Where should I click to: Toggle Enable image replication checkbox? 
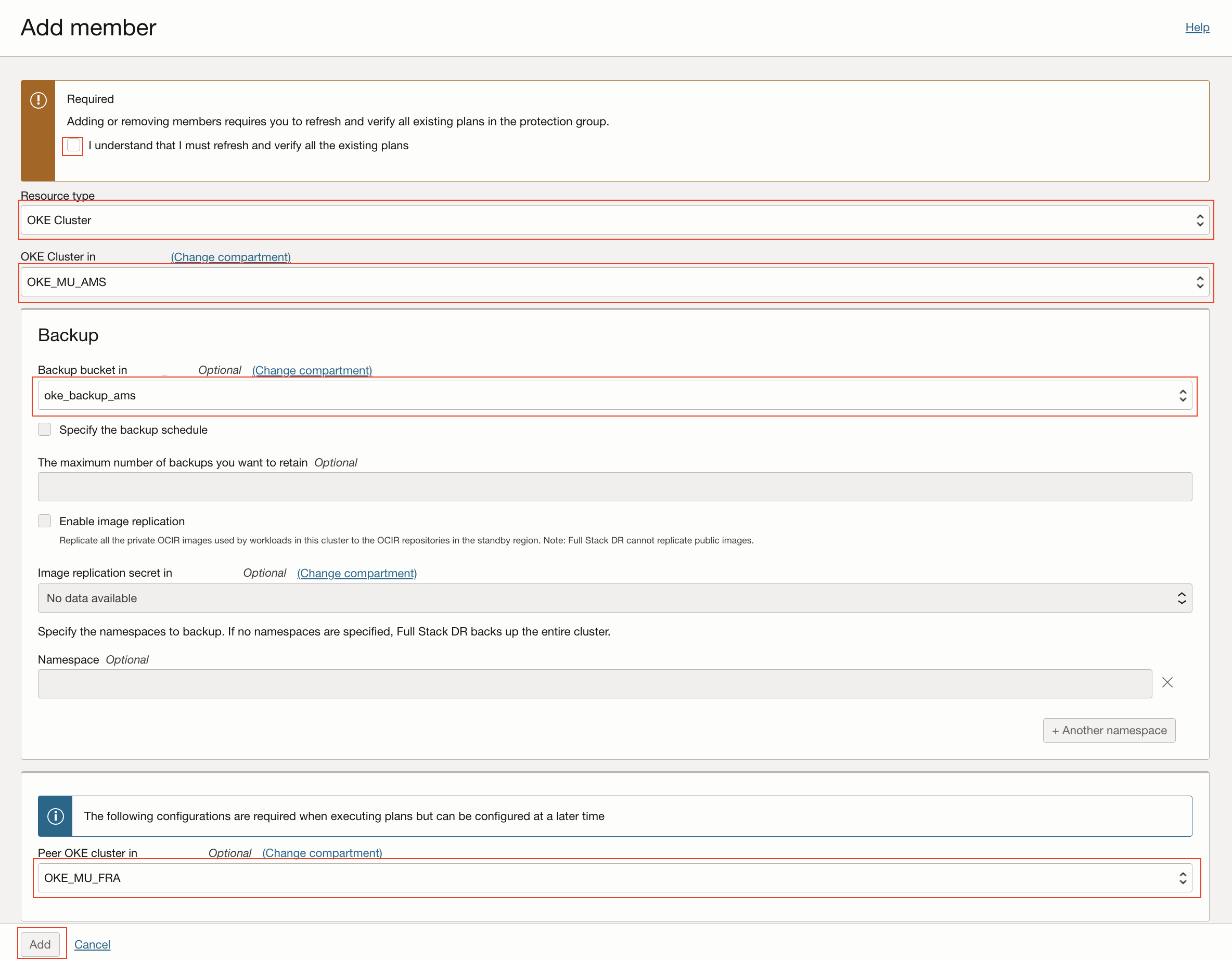(45, 521)
